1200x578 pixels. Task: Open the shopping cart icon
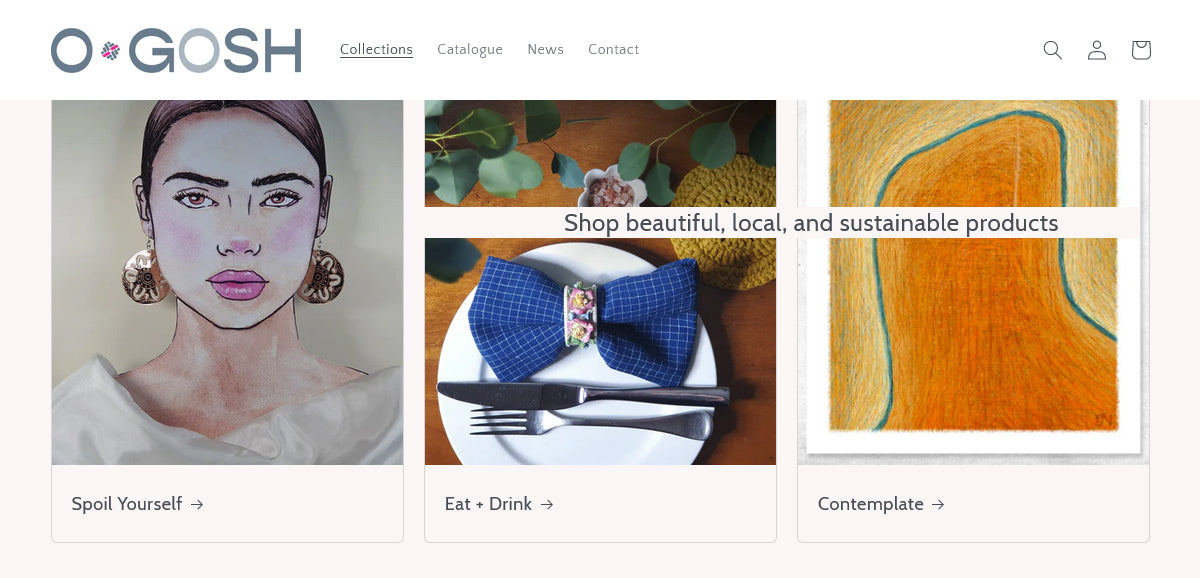coord(1140,49)
